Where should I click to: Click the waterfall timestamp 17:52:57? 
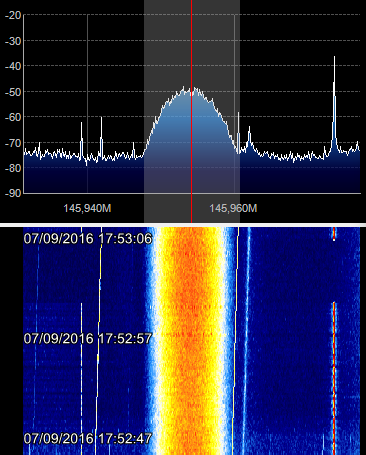(88, 339)
